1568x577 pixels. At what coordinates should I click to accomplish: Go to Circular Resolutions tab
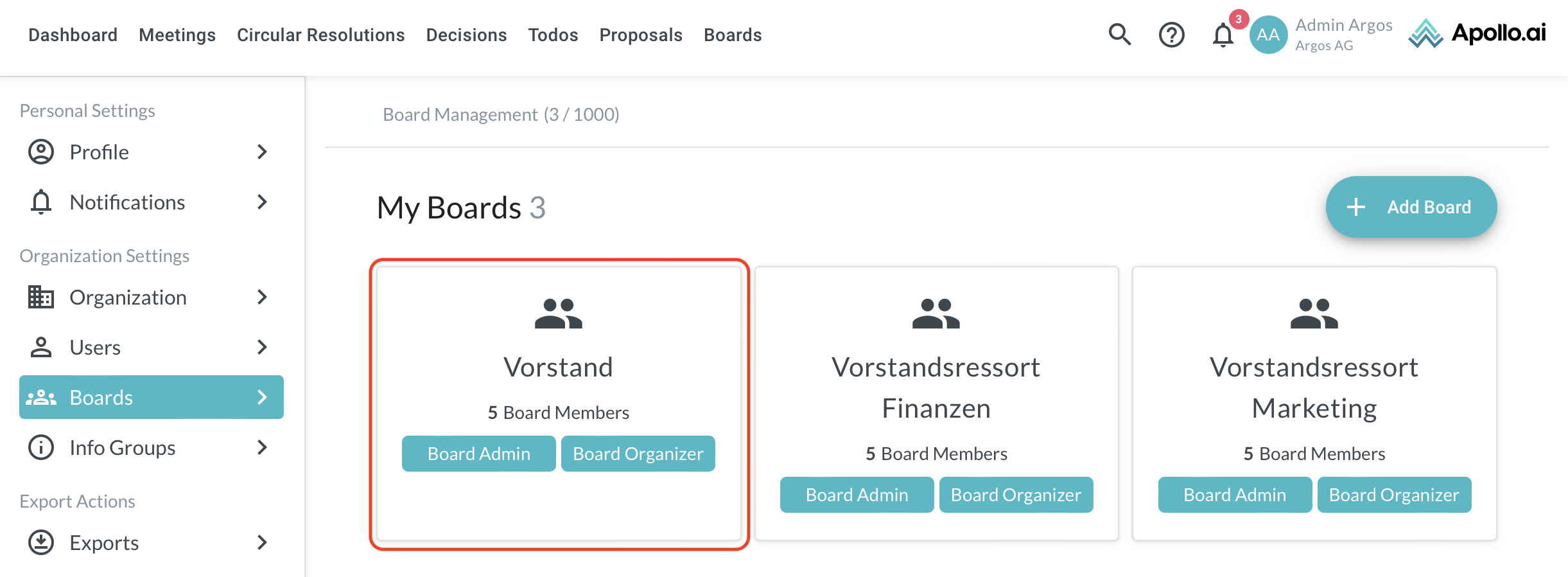pos(320,35)
